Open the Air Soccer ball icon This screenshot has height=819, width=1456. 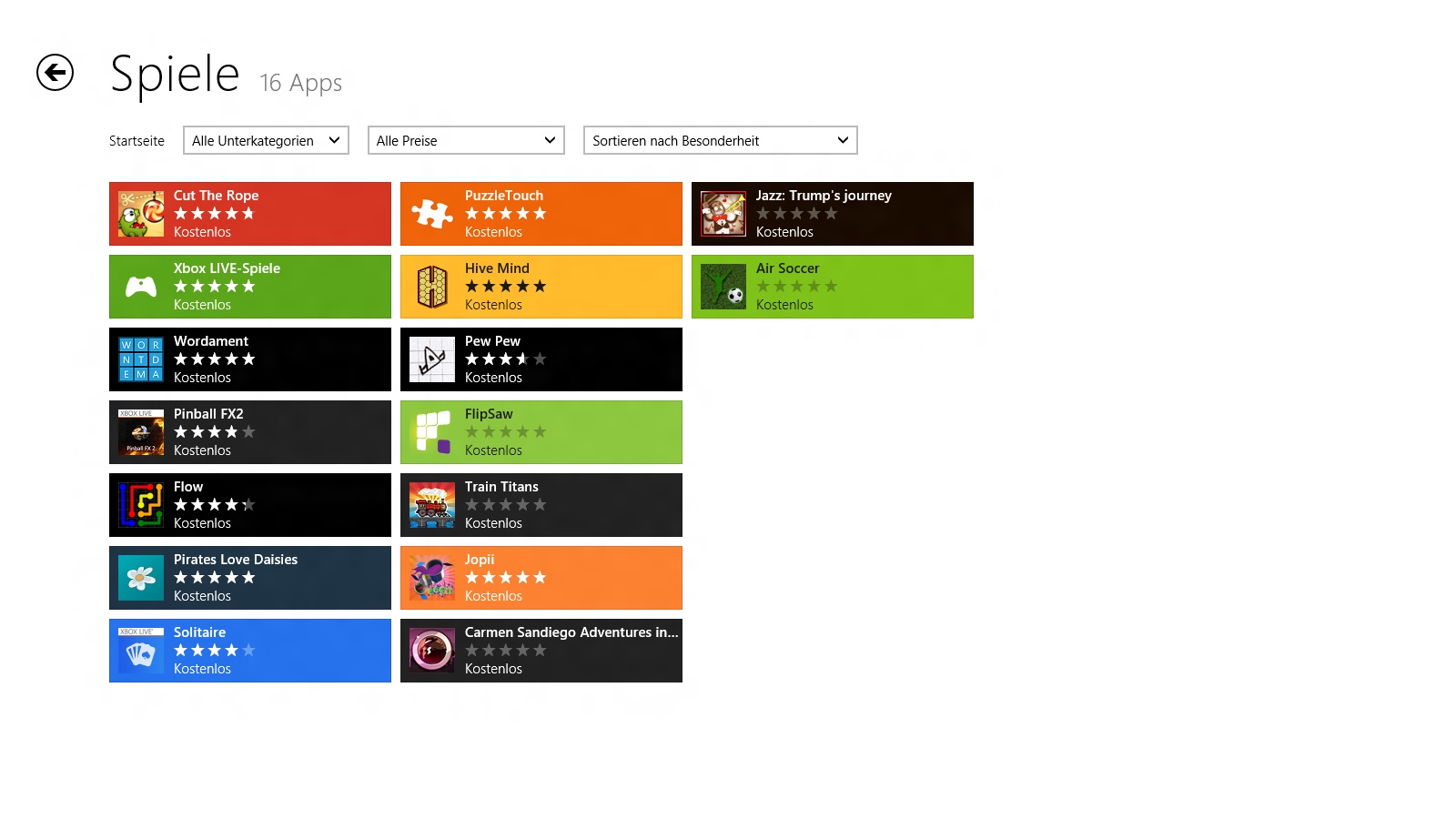[x=723, y=287]
